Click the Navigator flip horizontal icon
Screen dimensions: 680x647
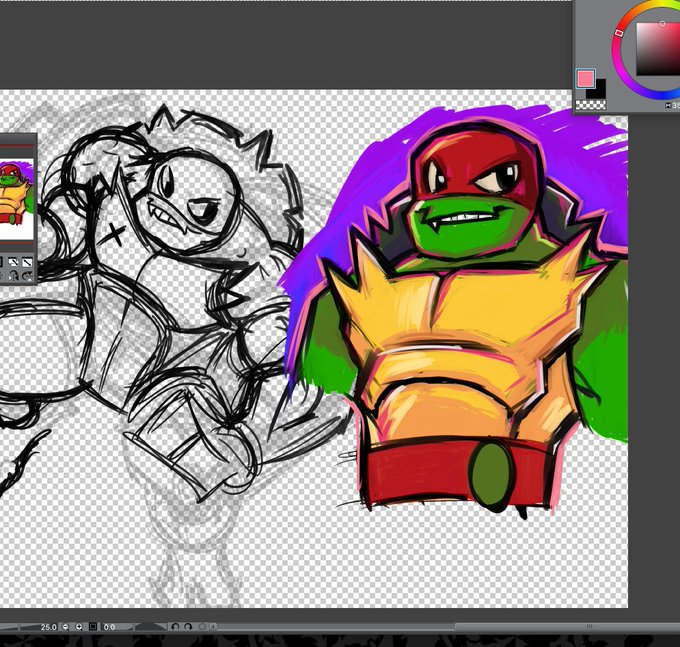13,275
